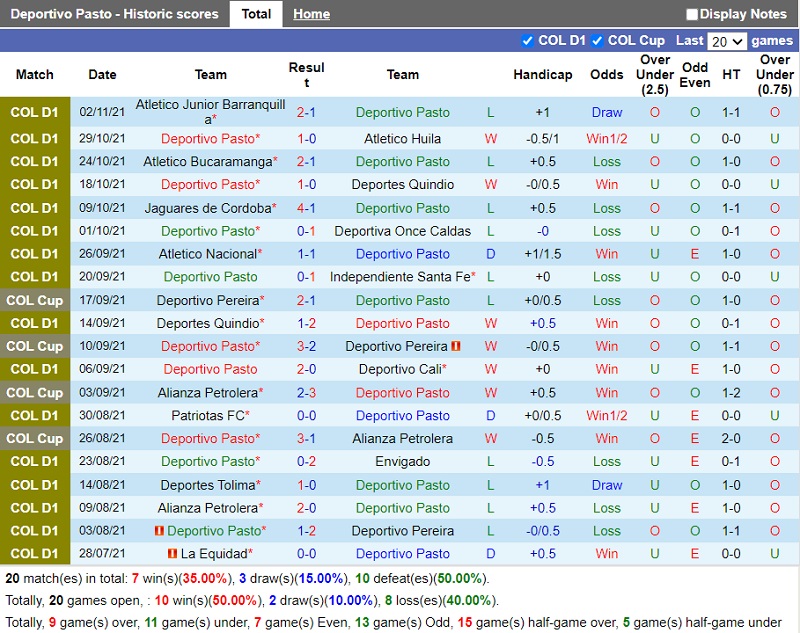Image resolution: width=800 pixels, height=633 pixels.
Task: Uncheck the COL D1 filter checkbox
Action: click(528, 41)
